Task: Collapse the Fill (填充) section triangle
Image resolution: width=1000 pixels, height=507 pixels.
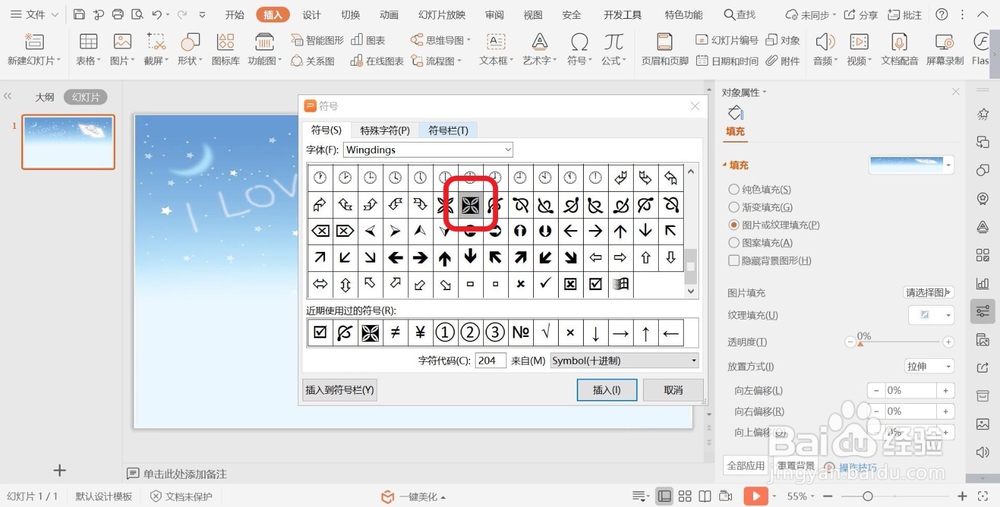Action: pyautogui.click(x=725, y=165)
